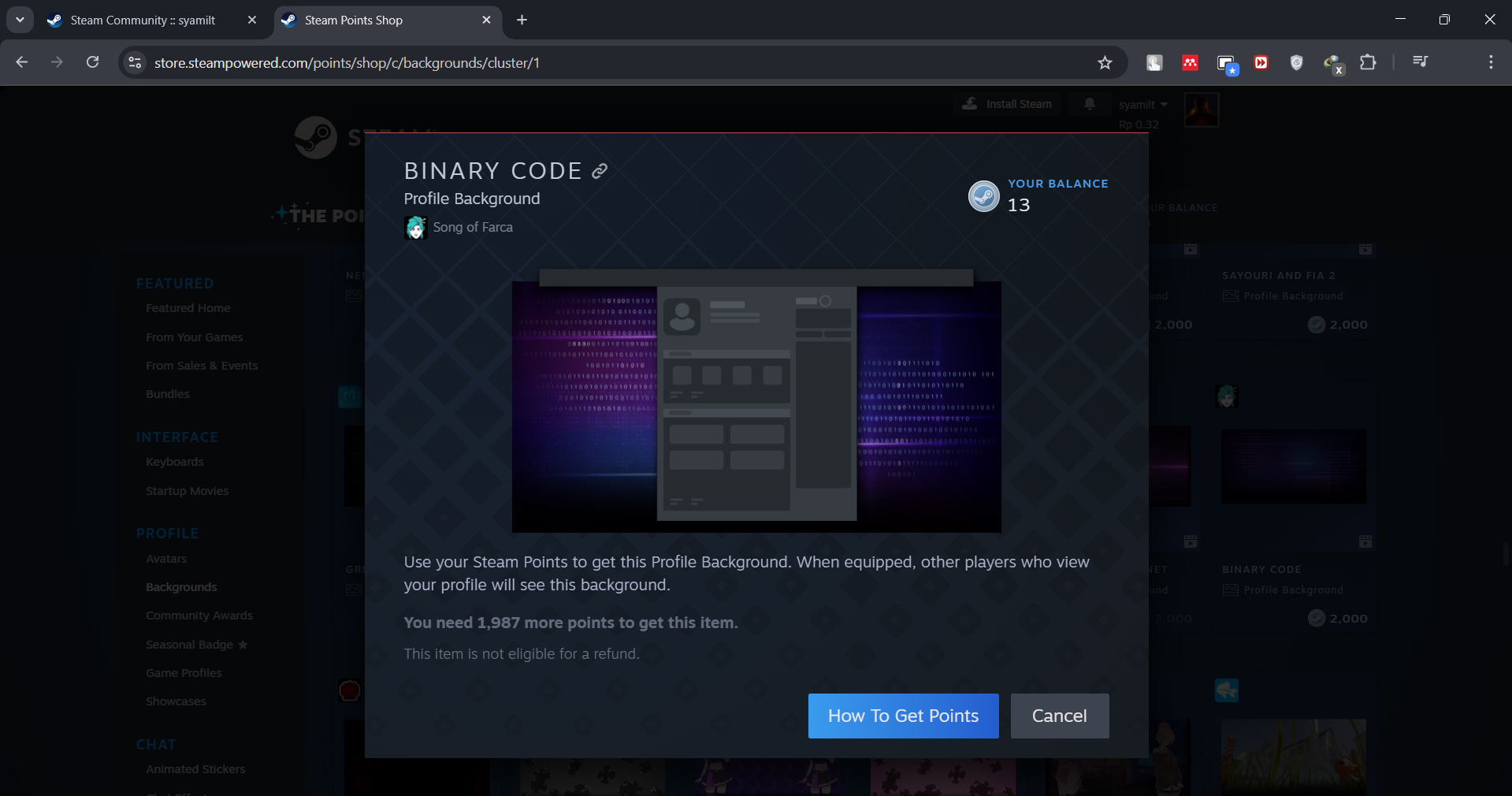Screen dimensions: 1512x796
Task: Open the Extensions puzzle-piece menu
Action: click(x=1369, y=62)
